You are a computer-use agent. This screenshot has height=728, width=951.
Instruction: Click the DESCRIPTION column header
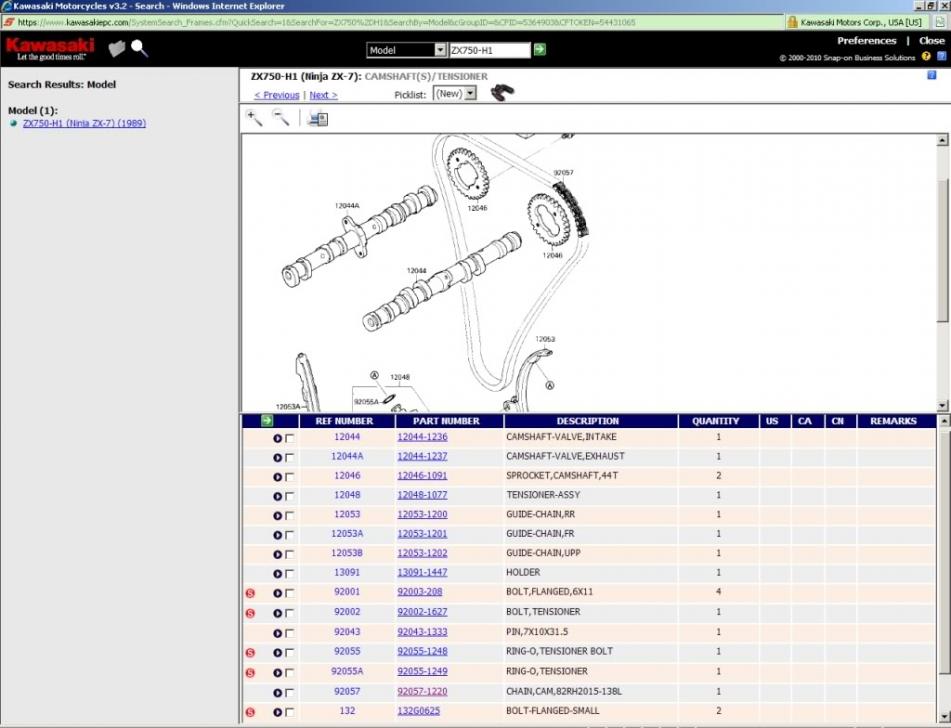click(x=588, y=421)
